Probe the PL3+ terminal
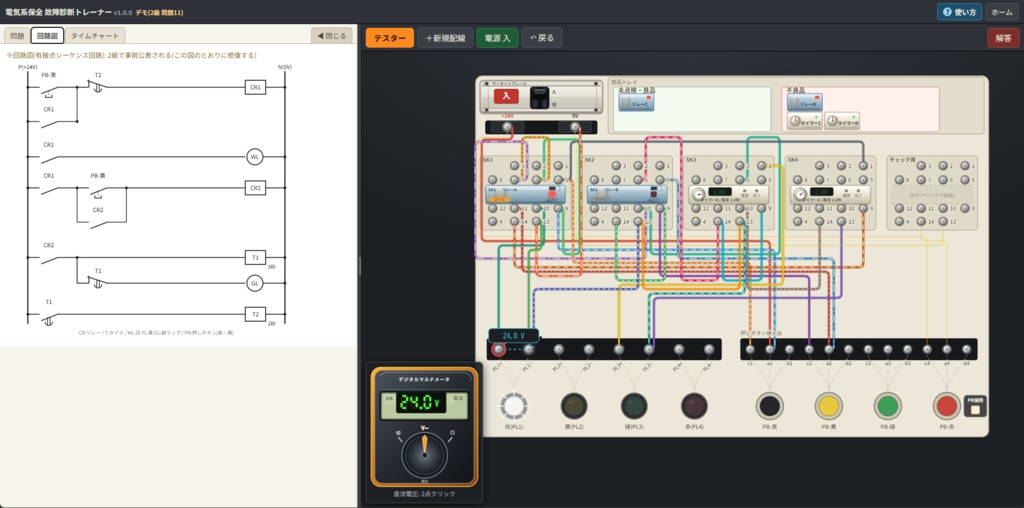Screen dimensions: 1024x508 tap(618, 350)
